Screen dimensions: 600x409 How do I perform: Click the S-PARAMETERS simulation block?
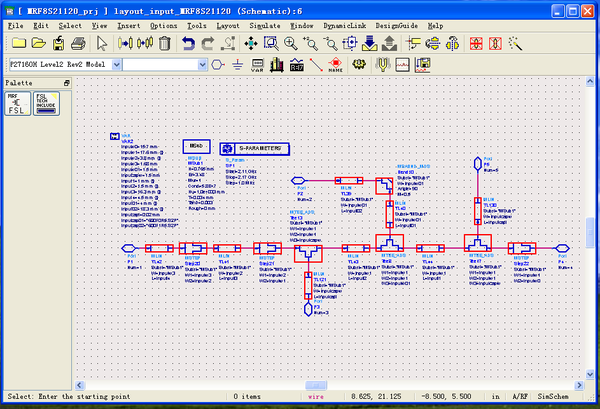point(255,148)
